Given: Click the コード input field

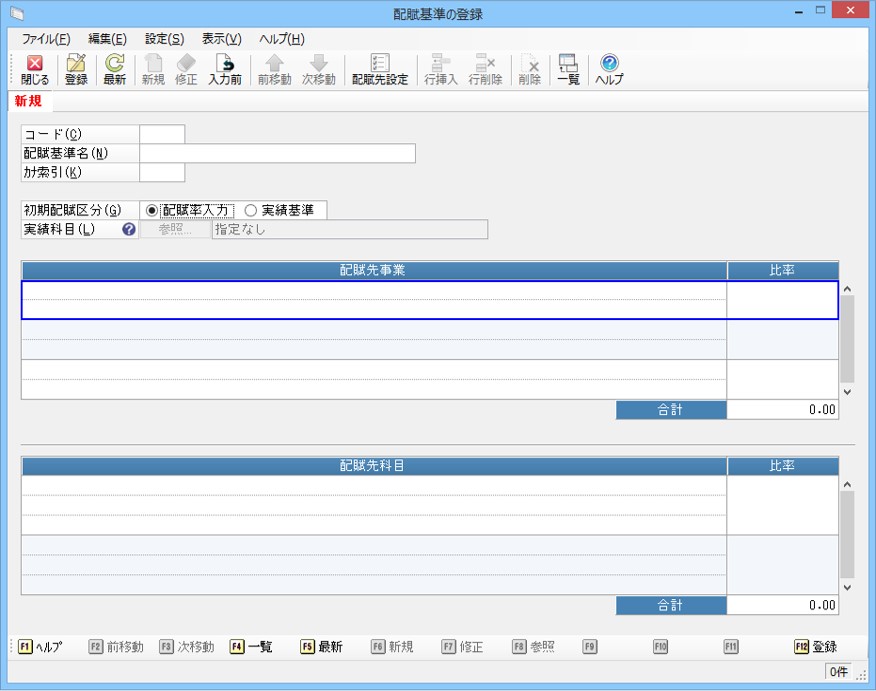Looking at the screenshot, I should click(x=162, y=134).
